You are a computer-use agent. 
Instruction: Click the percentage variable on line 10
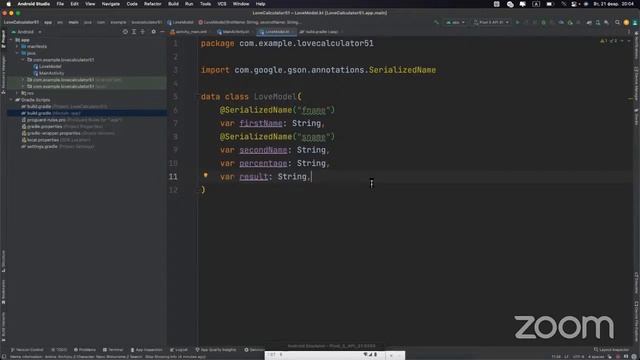coord(263,163)
